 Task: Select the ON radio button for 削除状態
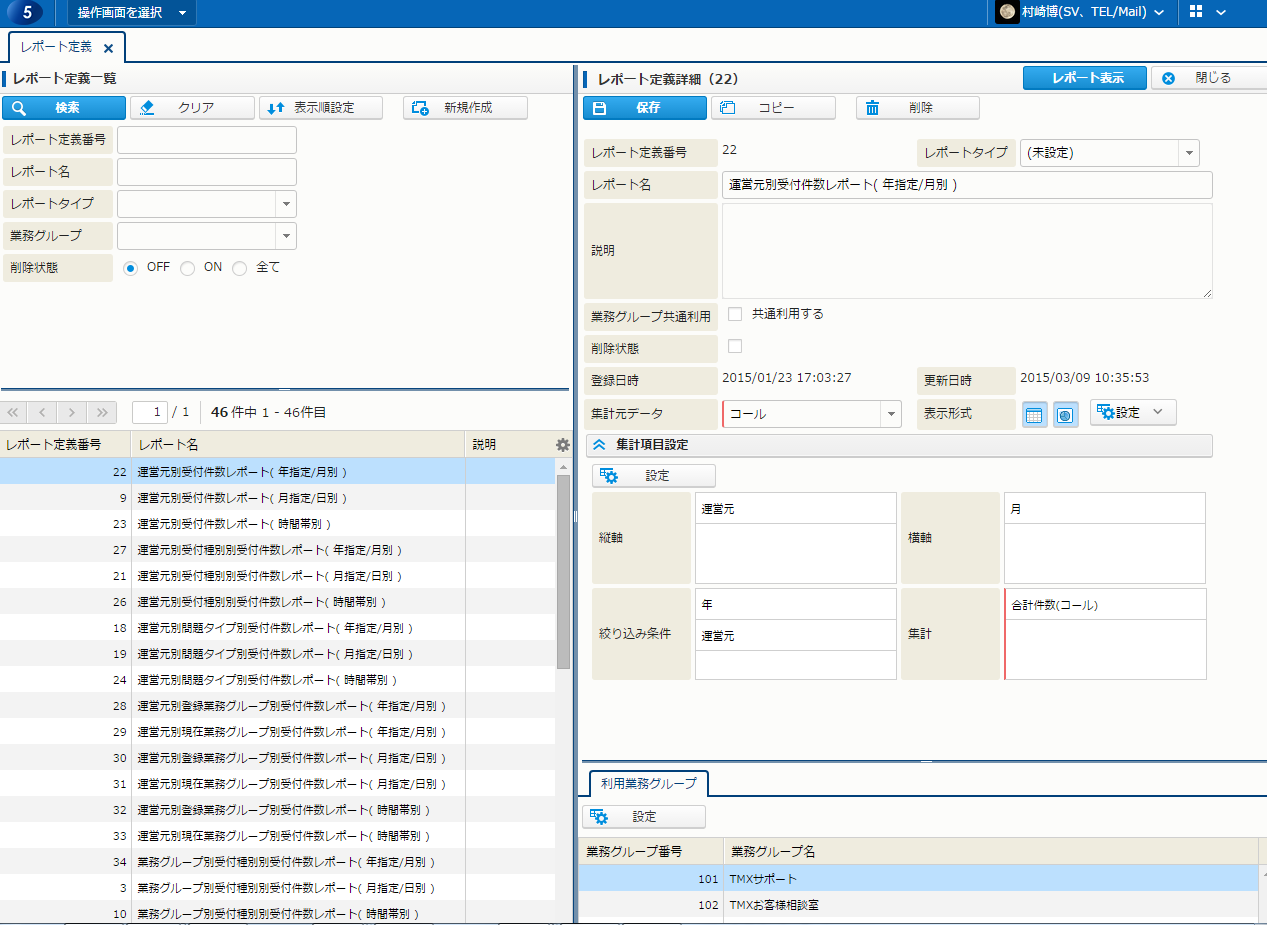[187, 268]
